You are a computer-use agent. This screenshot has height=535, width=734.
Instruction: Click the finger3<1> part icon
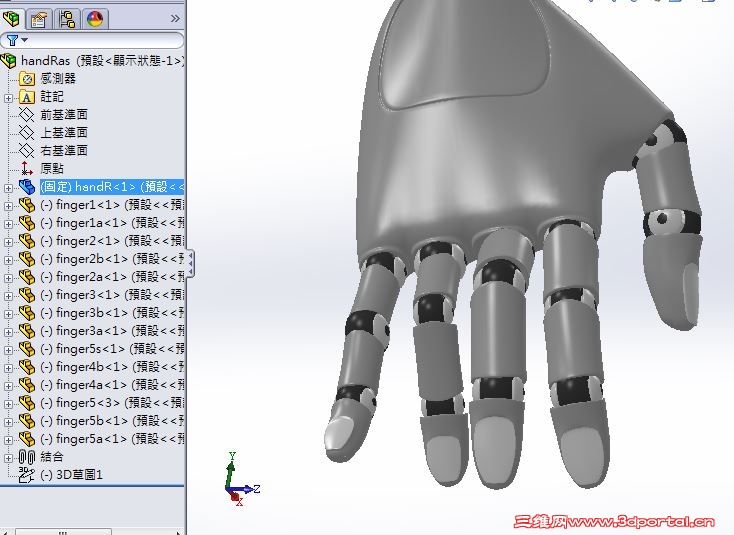click(x=27, y=295)
